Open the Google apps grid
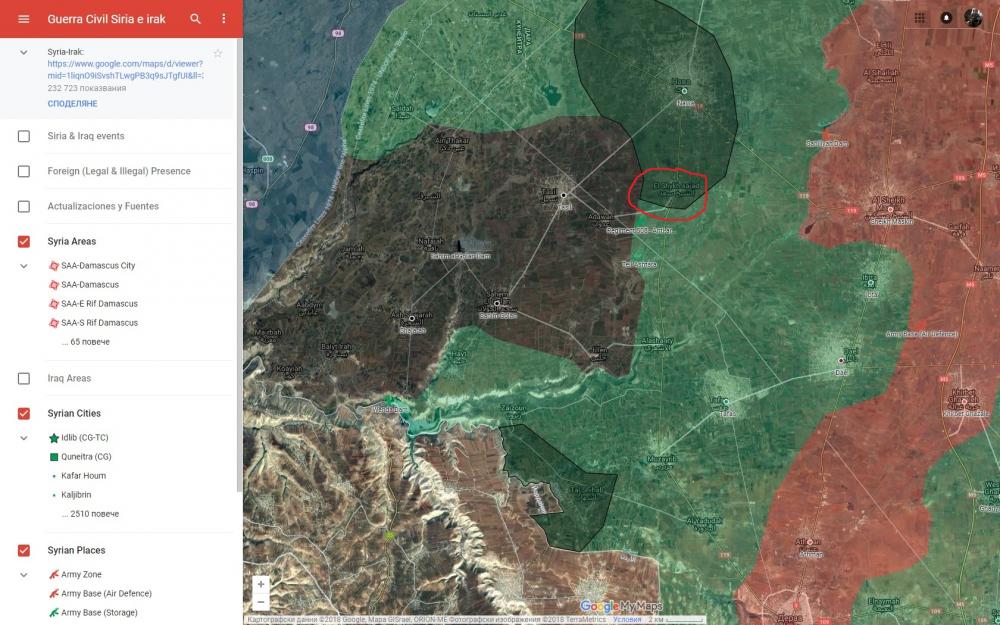1000x625 pixels. tap(919, 18)
